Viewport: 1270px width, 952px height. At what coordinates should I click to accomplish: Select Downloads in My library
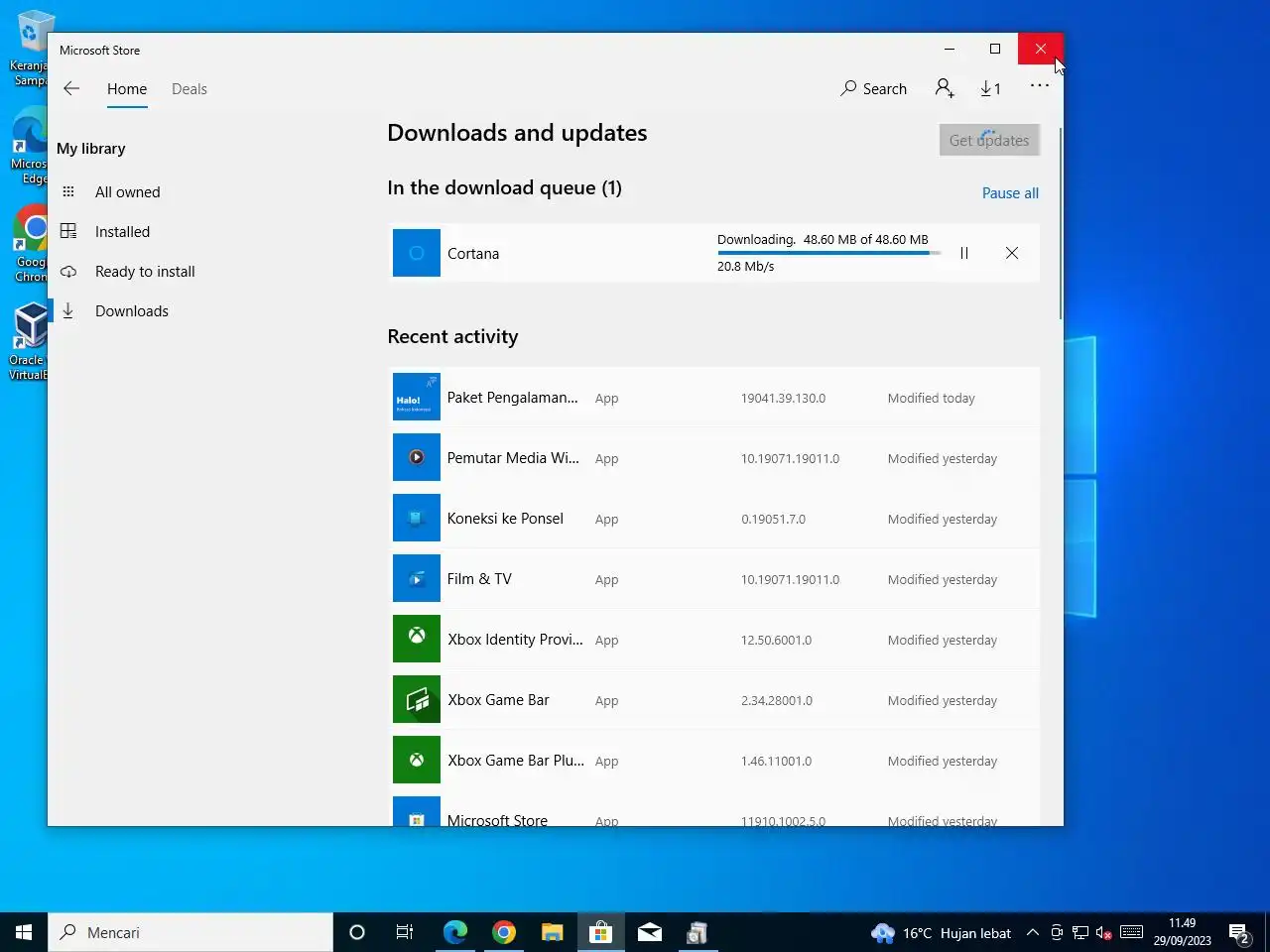click(x=132, y=311)
